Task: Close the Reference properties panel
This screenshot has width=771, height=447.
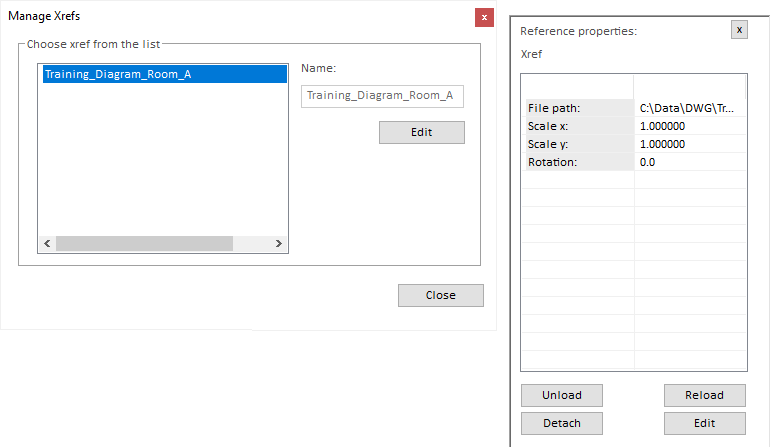Action: click(x=739, y=30)
